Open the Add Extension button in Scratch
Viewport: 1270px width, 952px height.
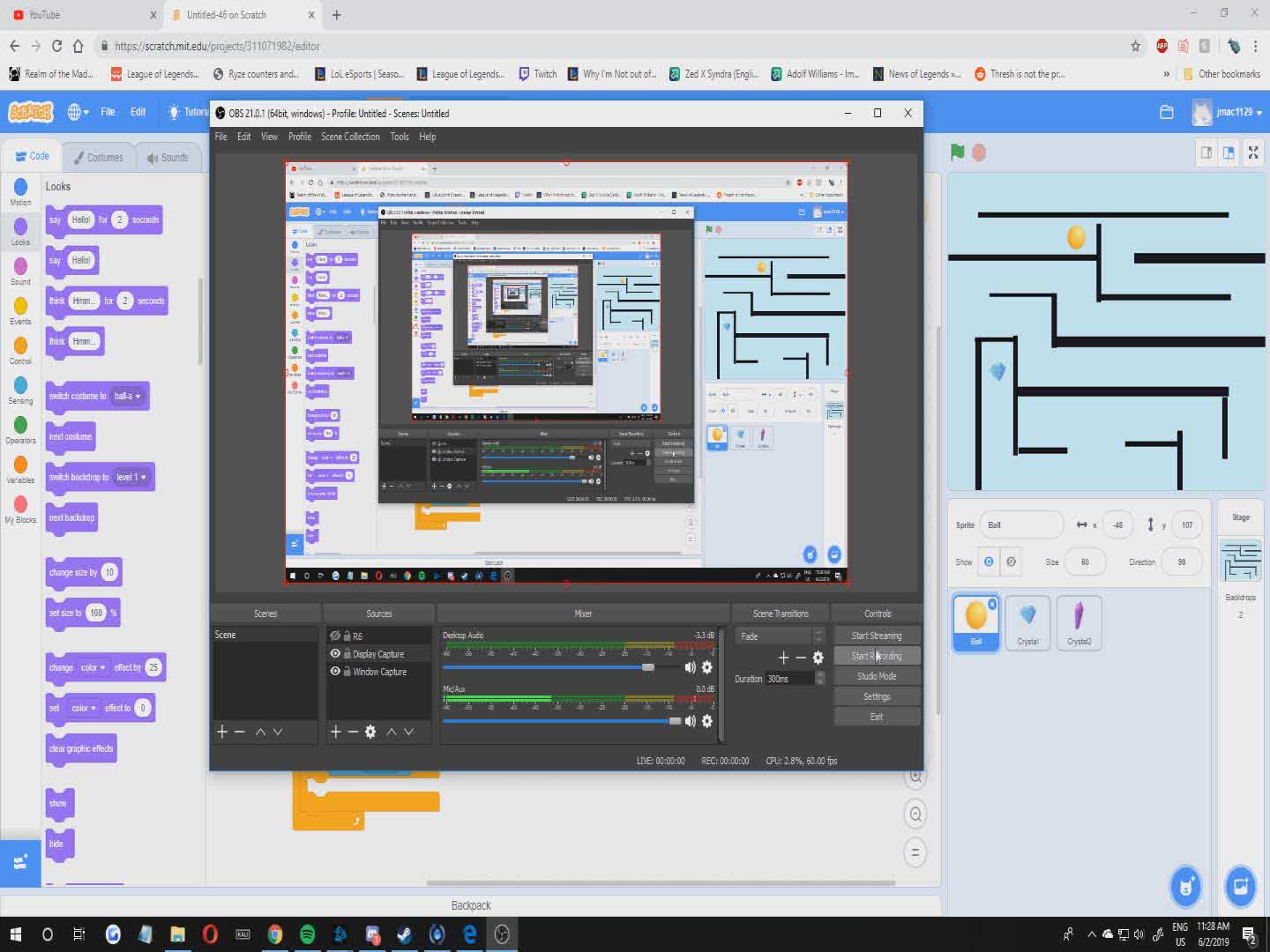pyautogui.click(x=20, y=862)
